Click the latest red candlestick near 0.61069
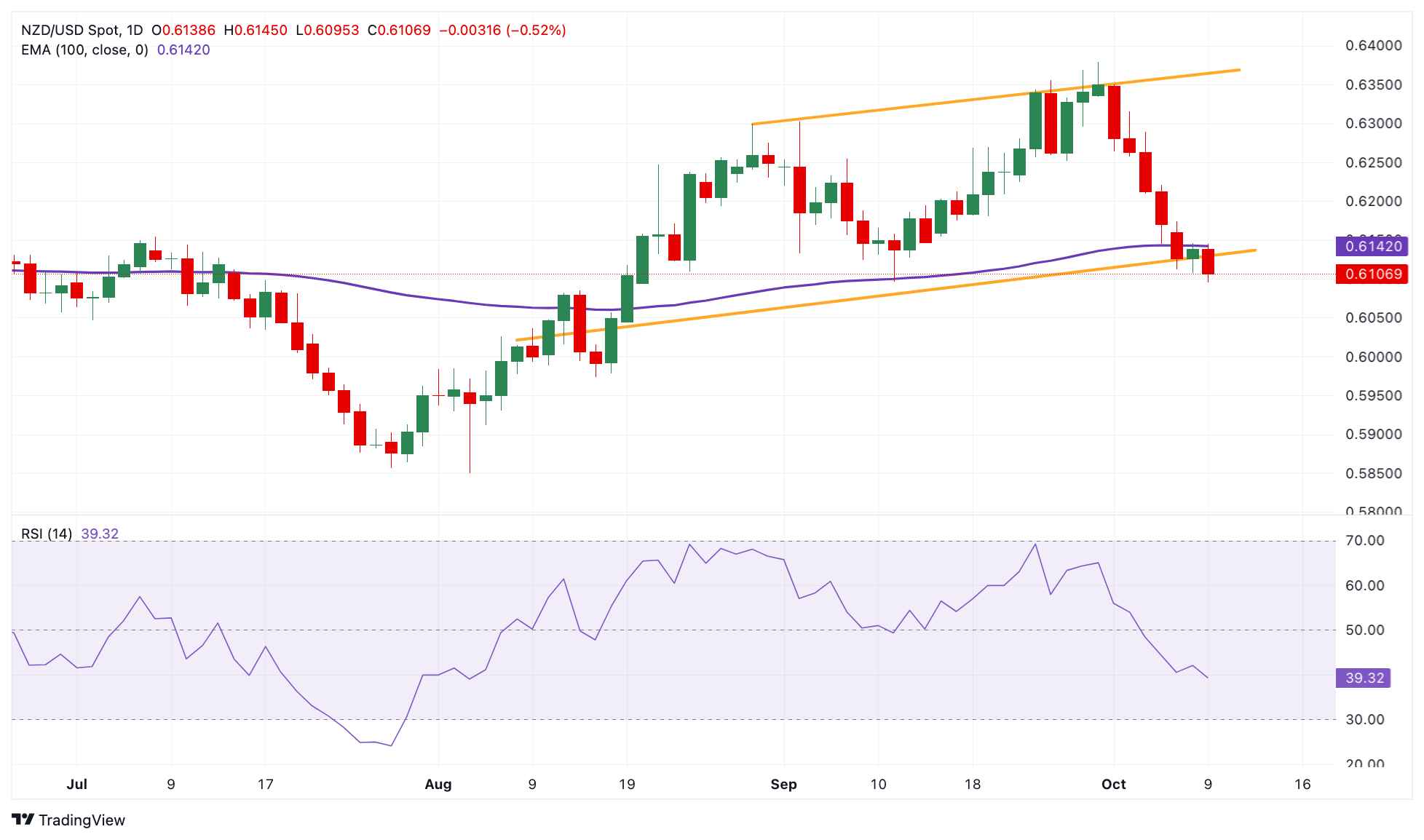 click(x=1209, y=261)
